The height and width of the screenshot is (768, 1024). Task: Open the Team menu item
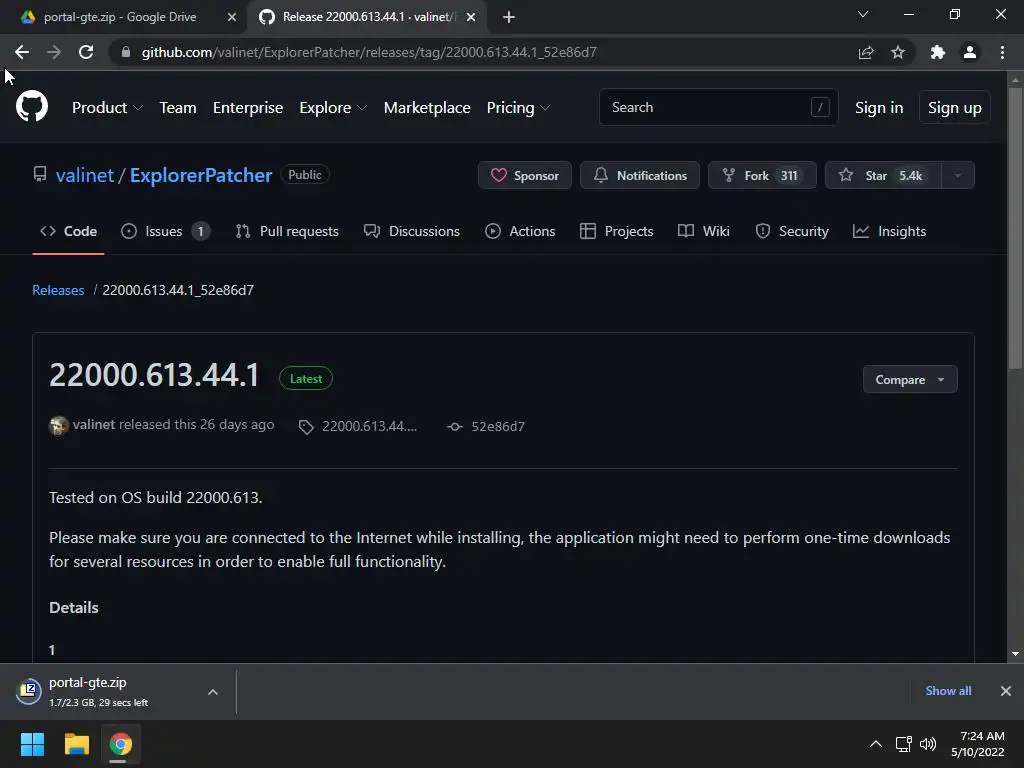(x=178, y=108)
